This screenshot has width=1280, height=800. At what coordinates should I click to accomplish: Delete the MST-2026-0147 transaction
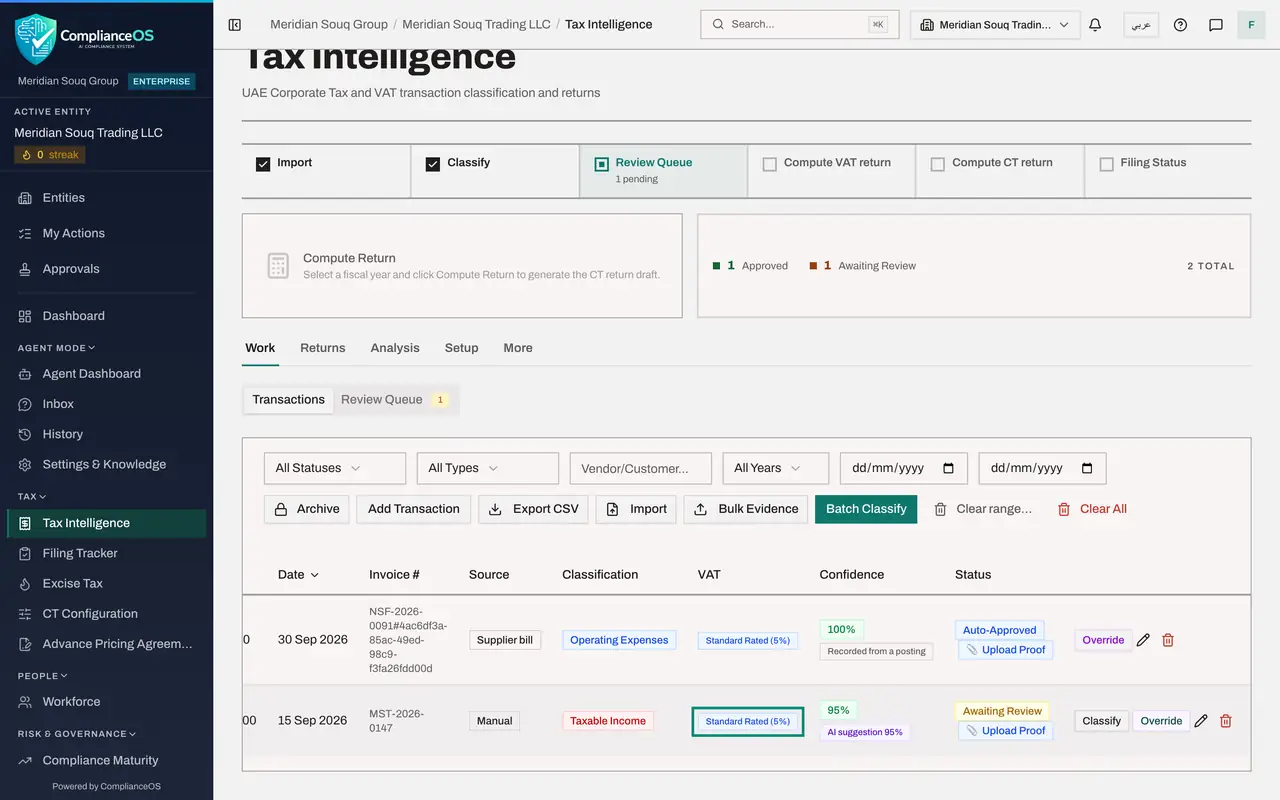tap(1226, 721)
